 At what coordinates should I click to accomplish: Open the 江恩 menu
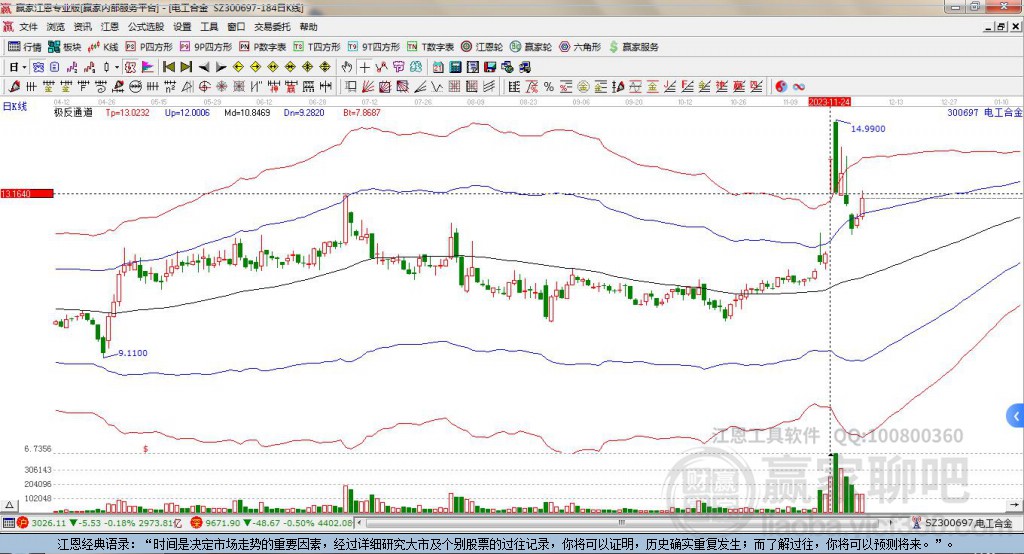[110, 27]
